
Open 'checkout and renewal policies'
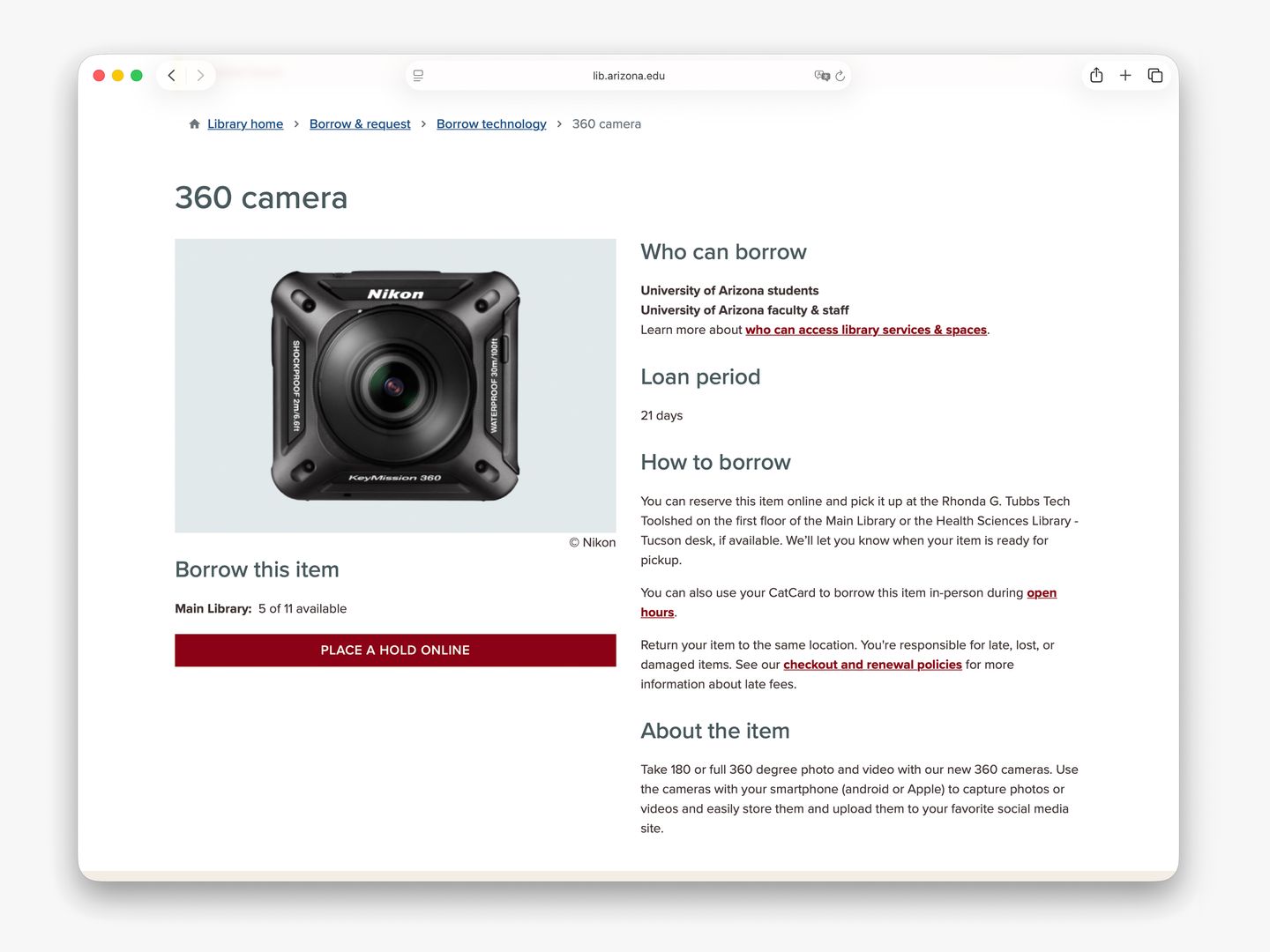[x=872, y=665]
